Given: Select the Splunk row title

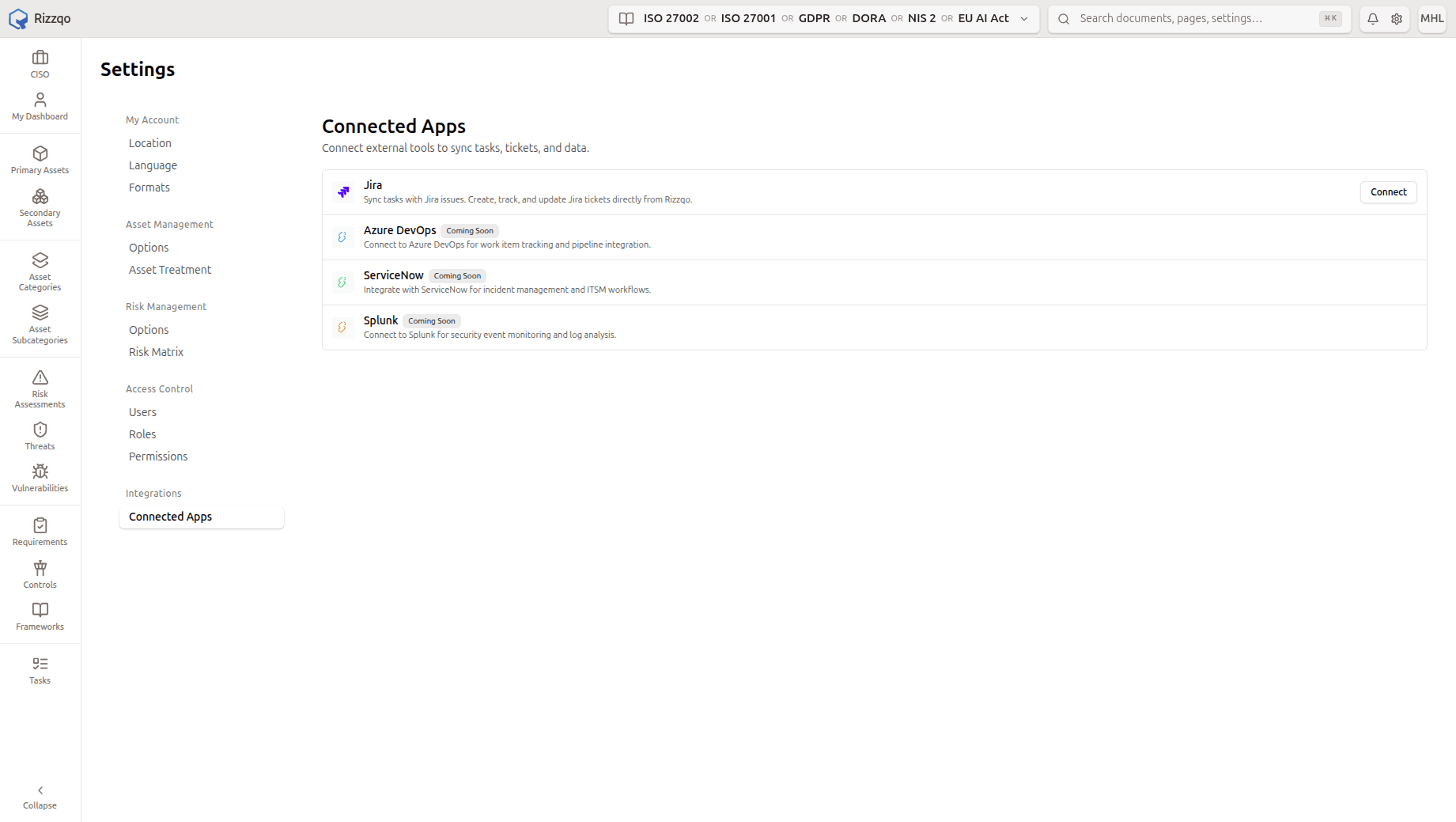Looking at the screenshot, I should (x=380, y=320).
